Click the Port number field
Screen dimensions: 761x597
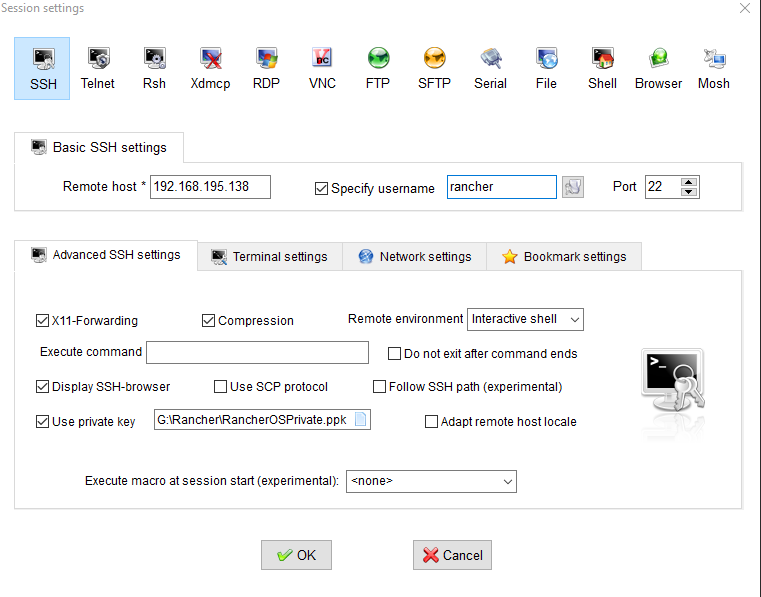[663, 187]
